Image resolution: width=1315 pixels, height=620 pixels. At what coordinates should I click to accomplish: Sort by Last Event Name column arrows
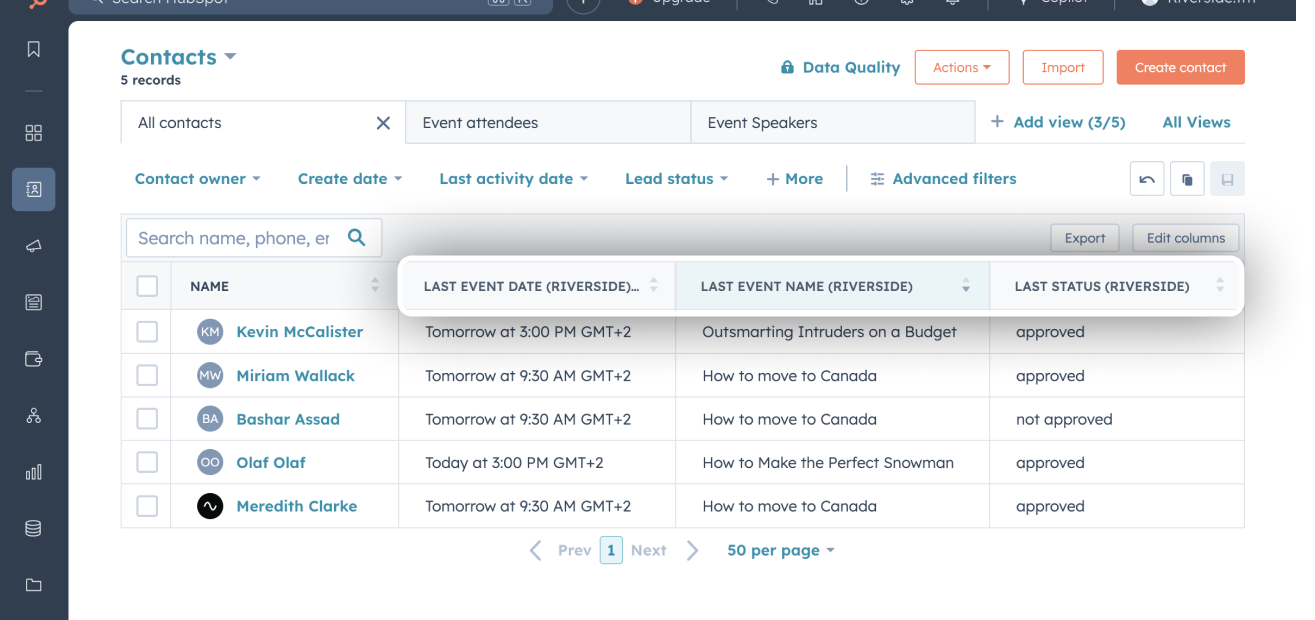coord(966,286)
